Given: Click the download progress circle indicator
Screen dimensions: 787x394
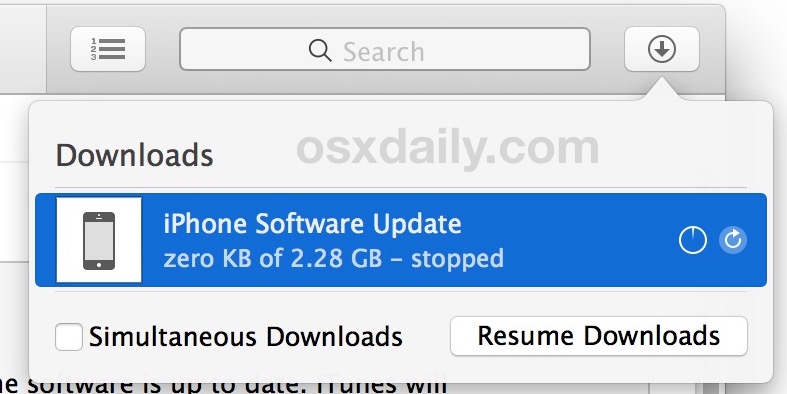Looking at the screenshot, I should (693, 240).
